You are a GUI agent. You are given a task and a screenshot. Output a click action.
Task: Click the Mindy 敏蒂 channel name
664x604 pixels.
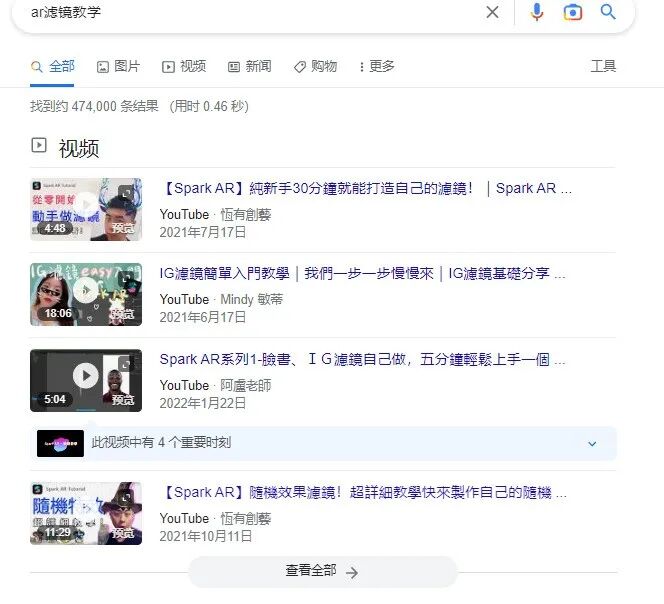pyautogui.click(x=252, y=299)
